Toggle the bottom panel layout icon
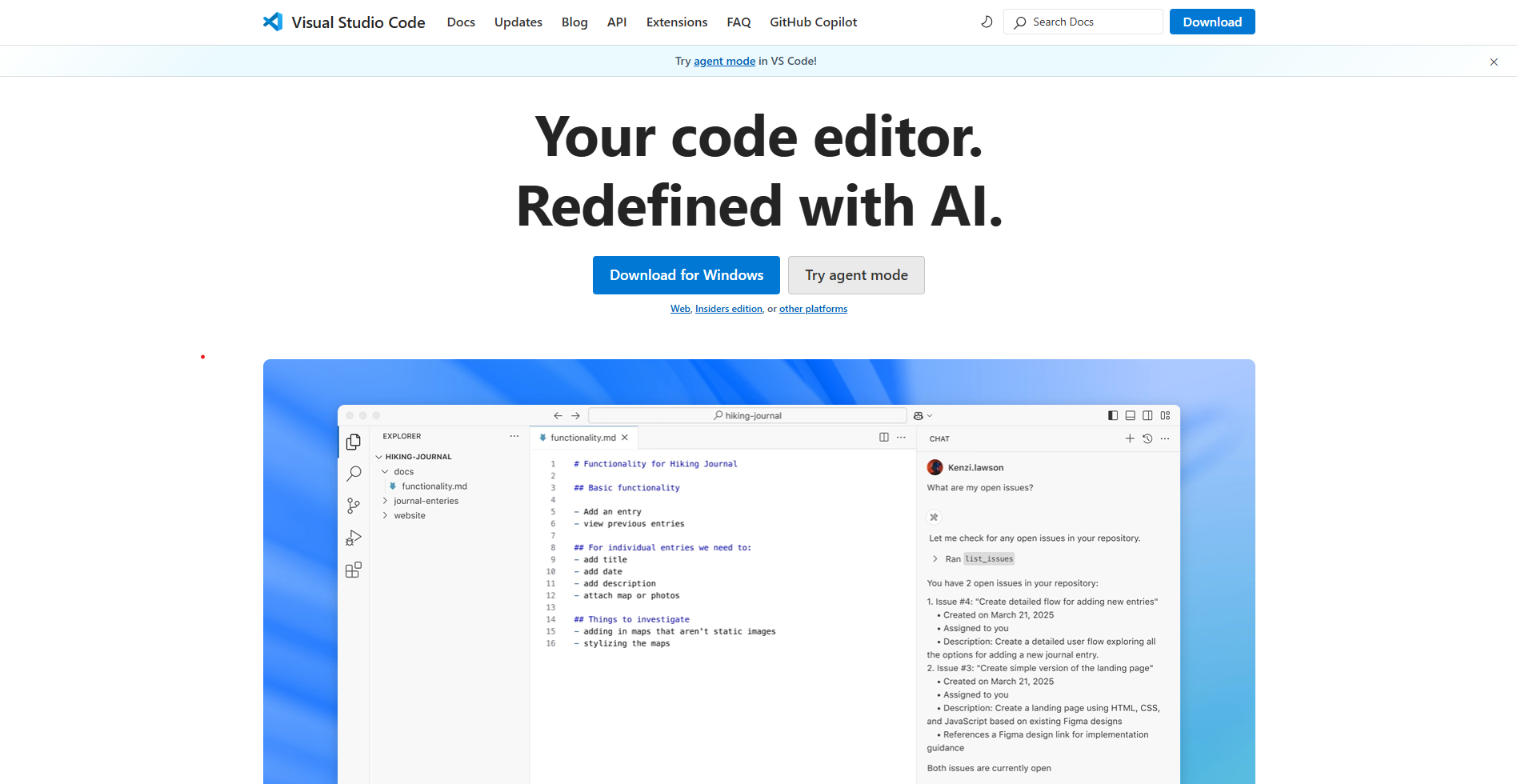This screenshot has height=784, width=1517. [1131, 415]
